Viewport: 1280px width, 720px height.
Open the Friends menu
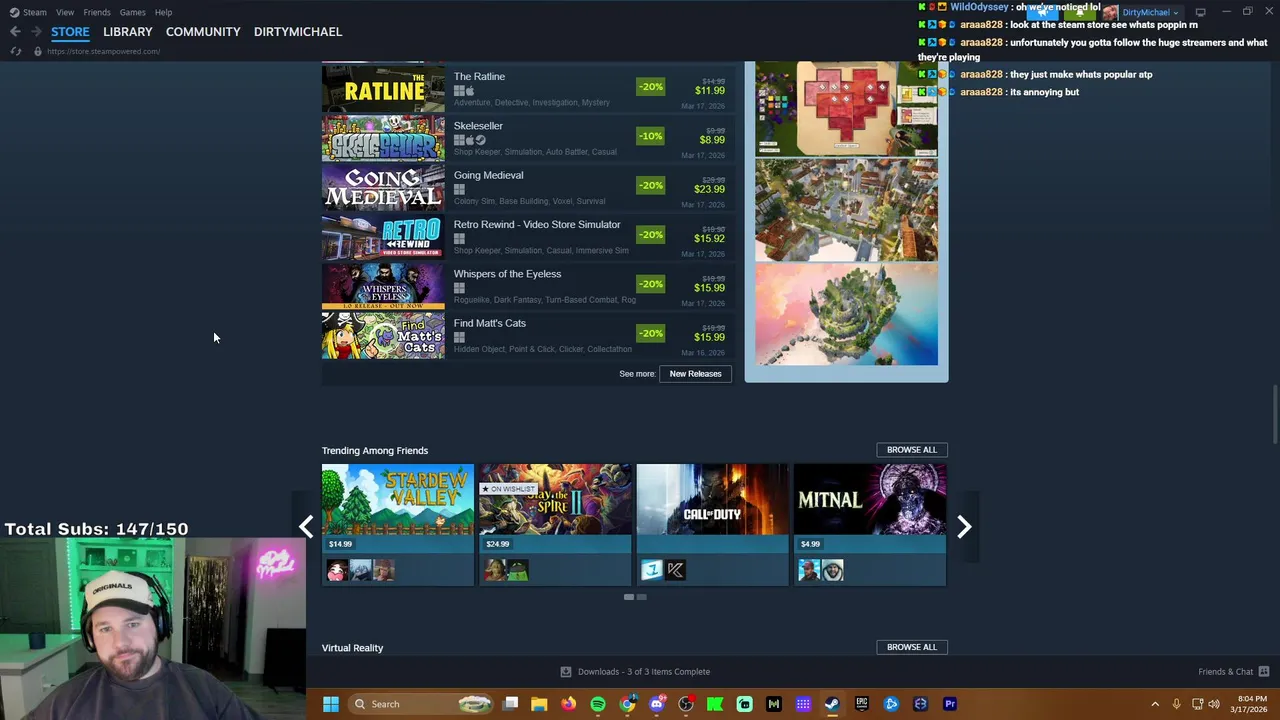pos(97,12)
